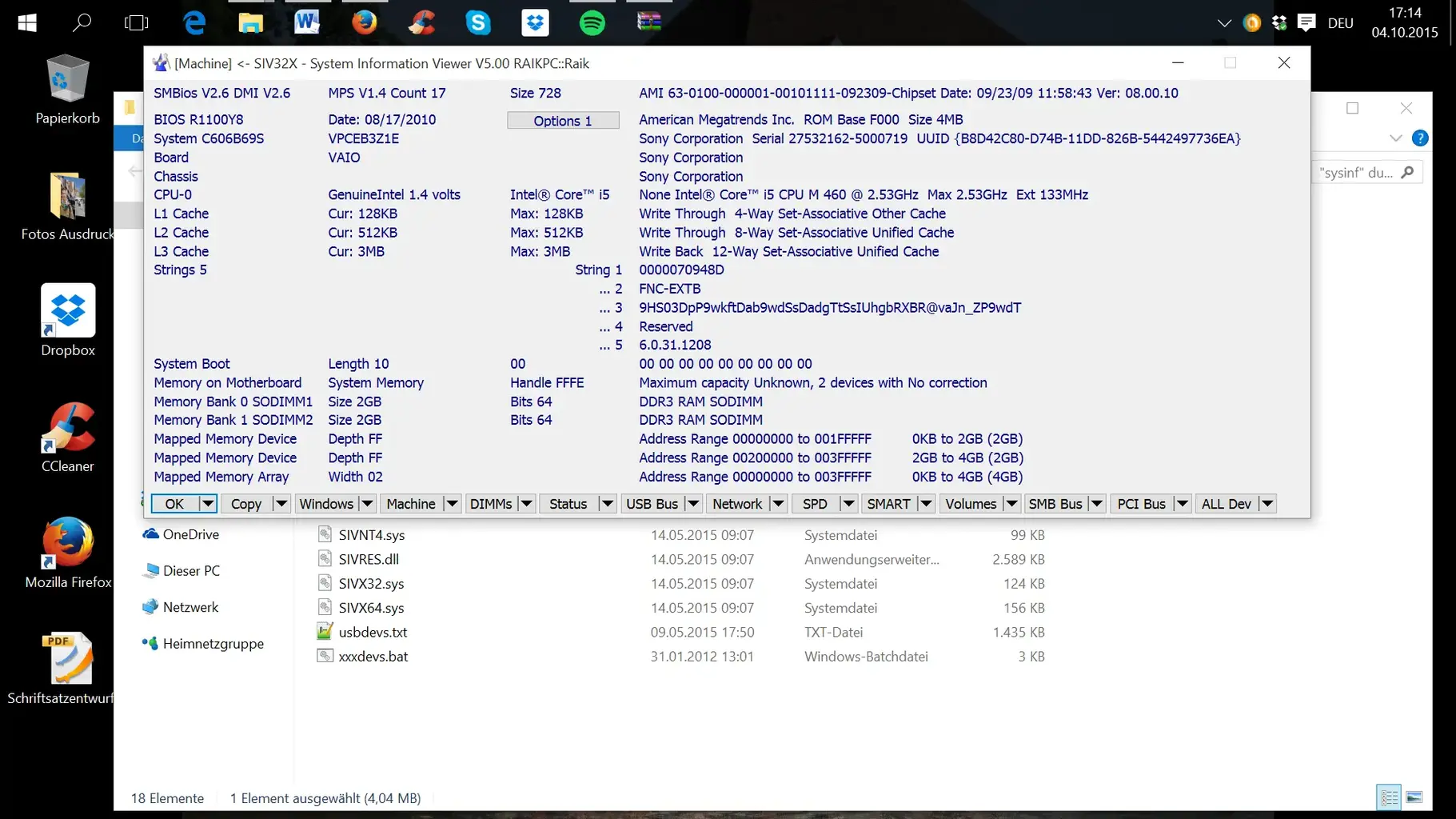
Task: Open Network dropdown arrow
Action: coord(778,504)
